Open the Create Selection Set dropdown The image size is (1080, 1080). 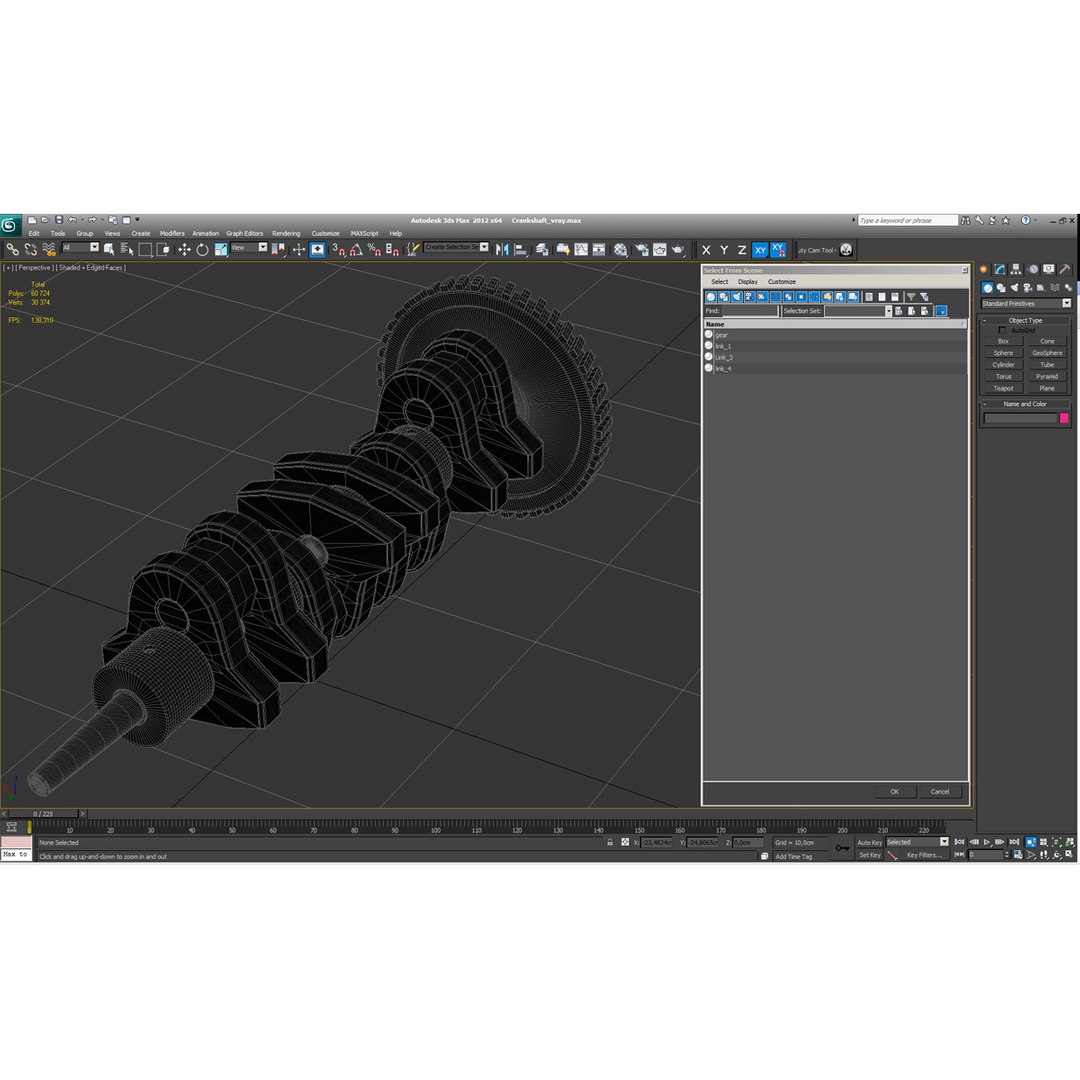(x=456, y=247)
